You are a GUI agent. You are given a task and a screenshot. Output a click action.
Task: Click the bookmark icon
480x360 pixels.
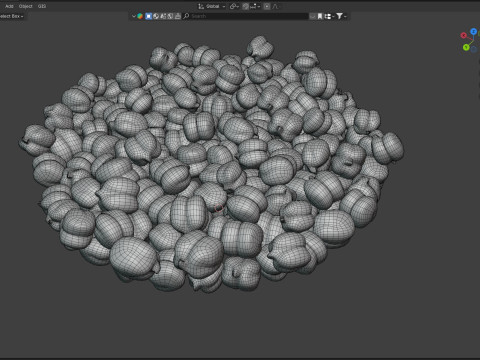point(320,16)
